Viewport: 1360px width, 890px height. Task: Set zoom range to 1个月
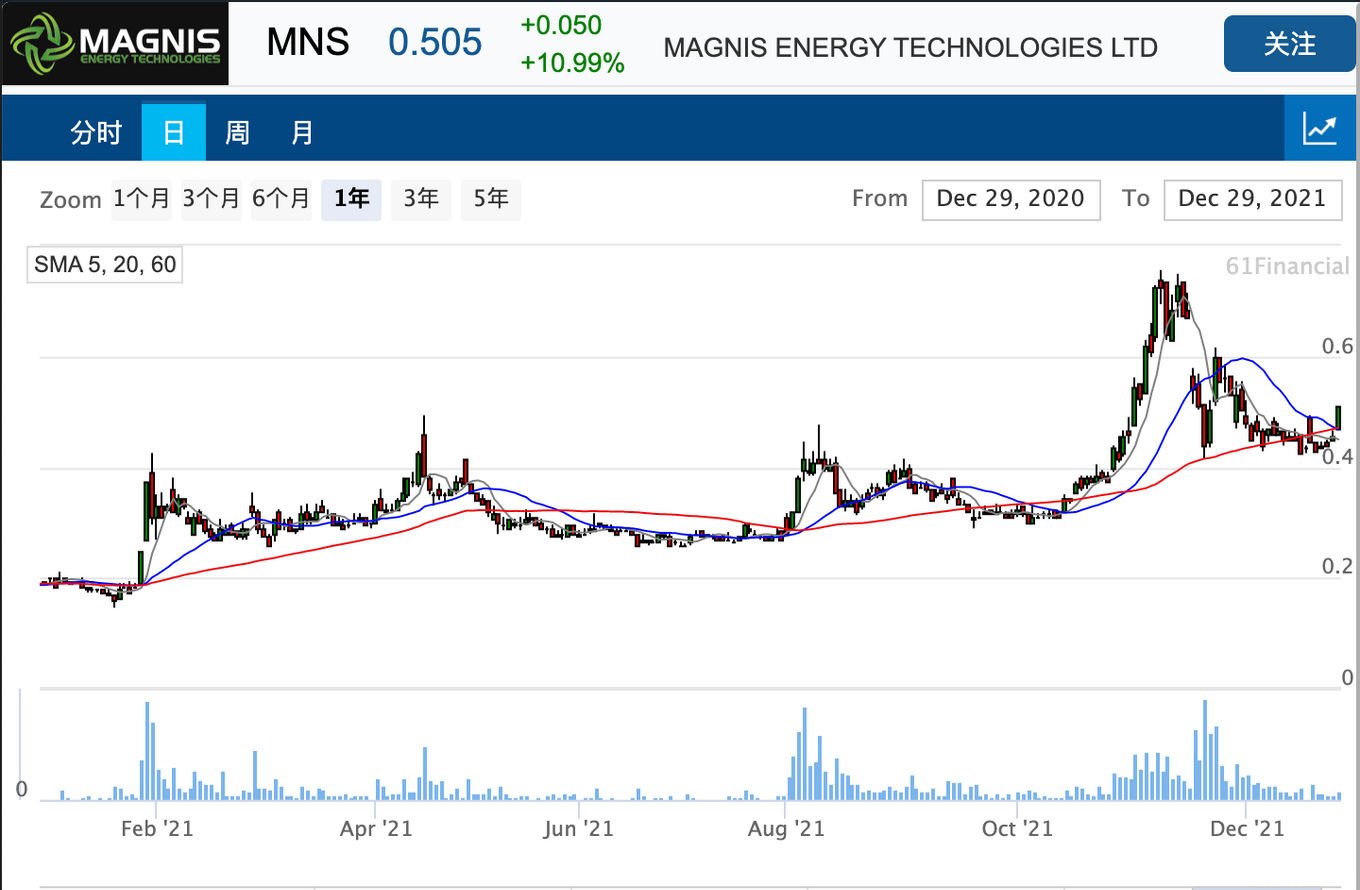click(x=141, y=199)
